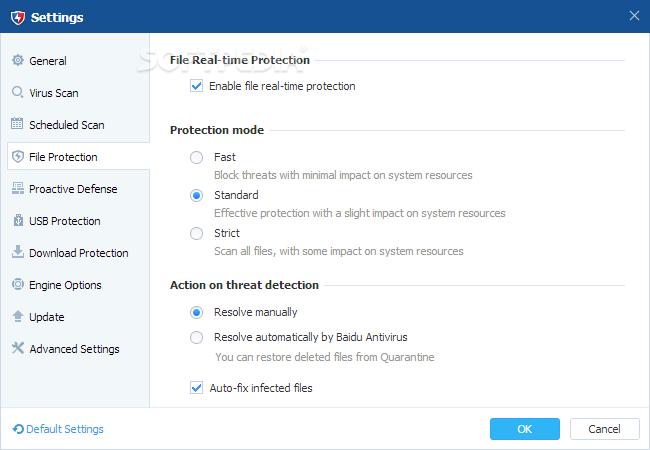Click the Cancel button

[604, 429]
